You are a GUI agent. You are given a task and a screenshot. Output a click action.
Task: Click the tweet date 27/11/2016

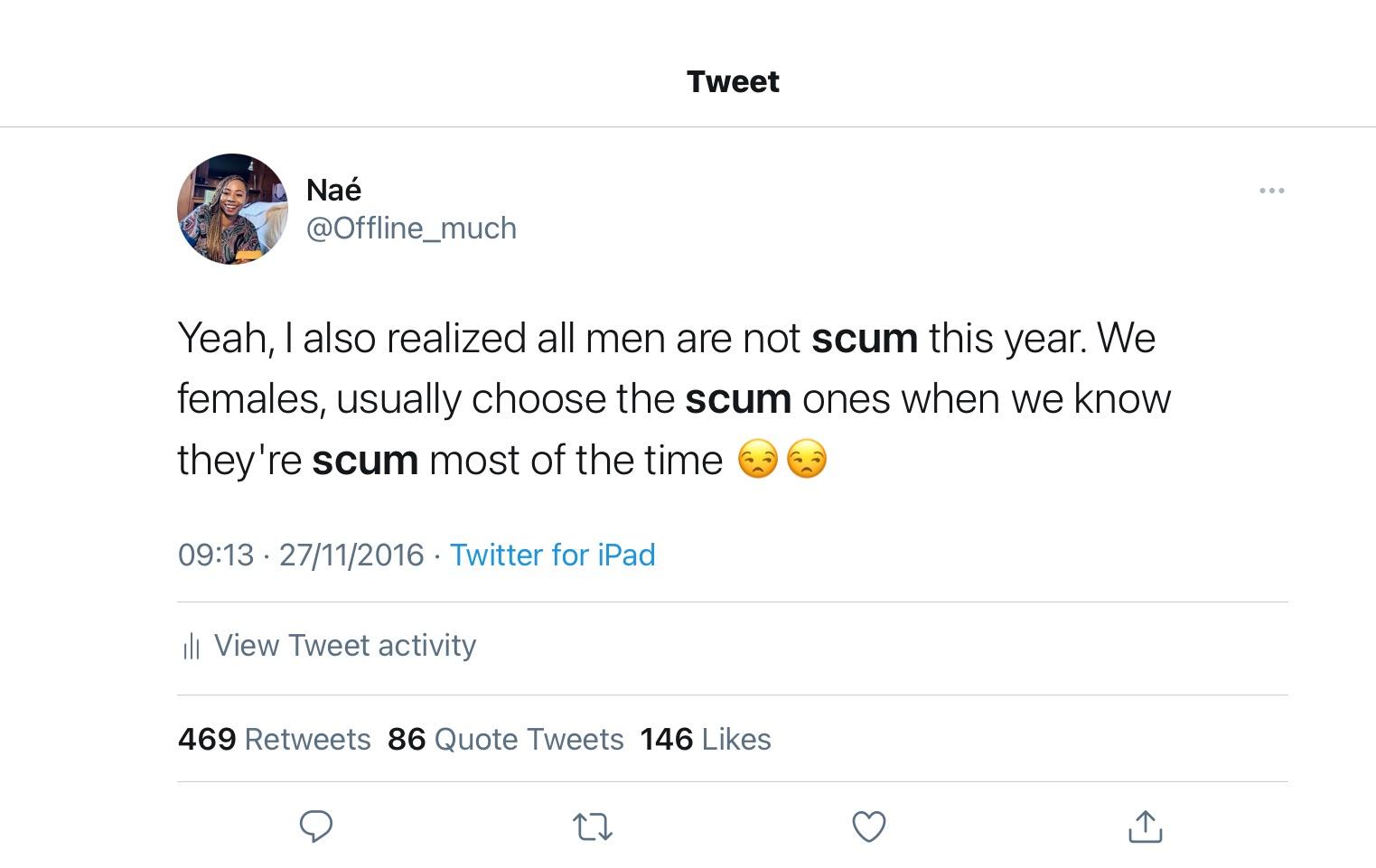[351, 555]
